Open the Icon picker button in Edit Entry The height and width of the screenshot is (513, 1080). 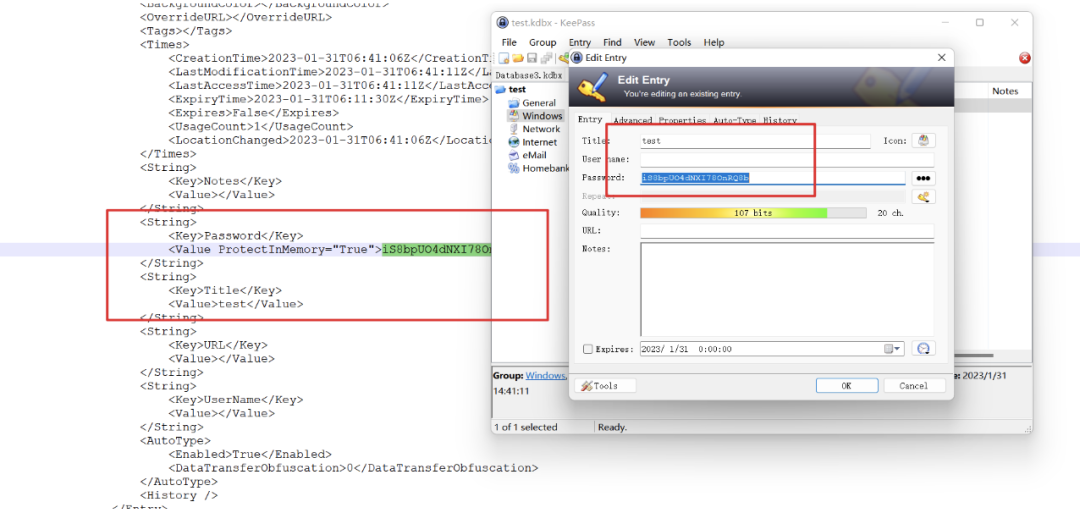click(924, 140)
